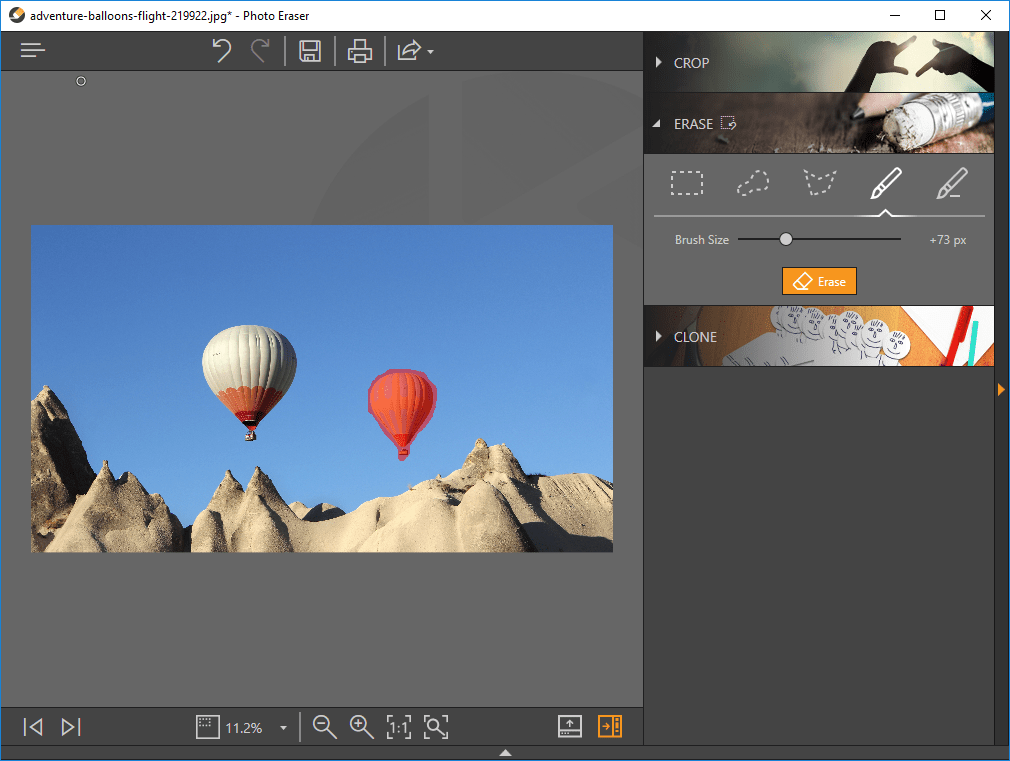Toggle the right side panel view

[x=610, y=727]
